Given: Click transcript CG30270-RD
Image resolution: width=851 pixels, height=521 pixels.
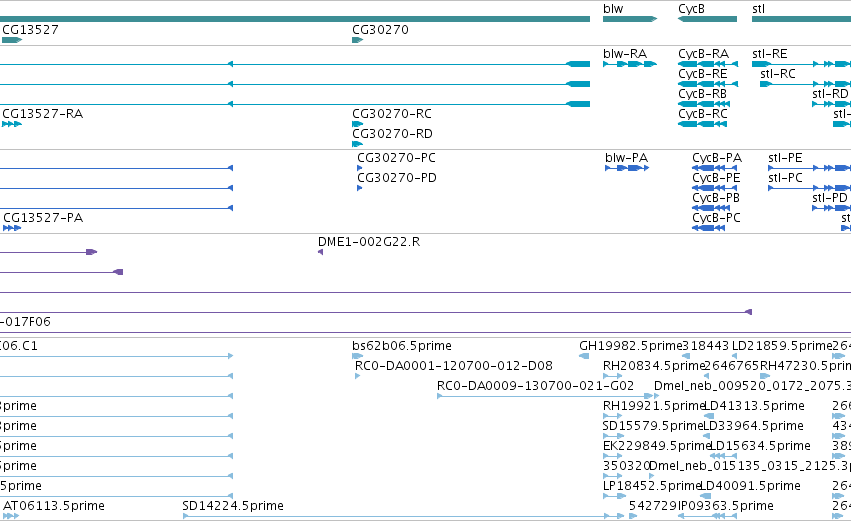Looking at the screenshot, I should (x=392, y=134).
